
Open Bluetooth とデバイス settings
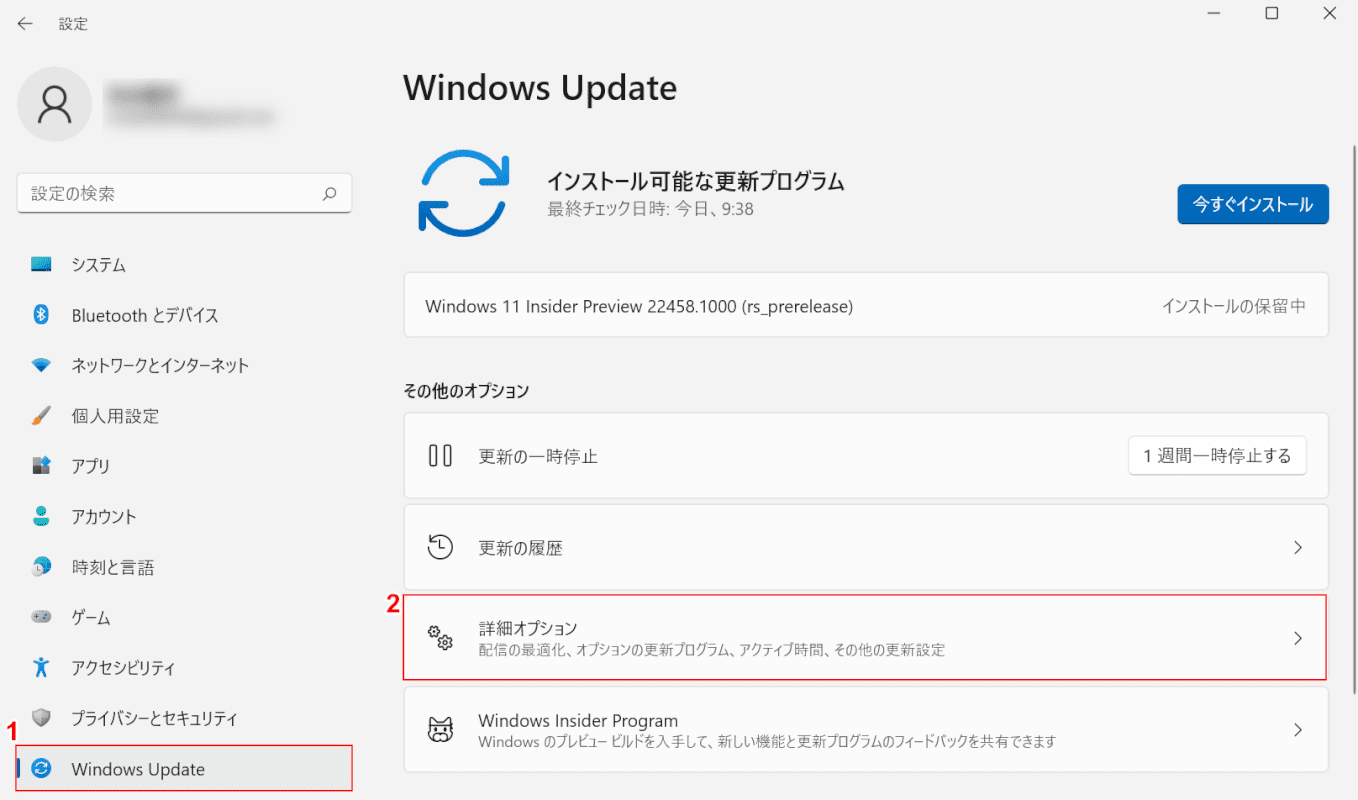(x=184, y=315)
